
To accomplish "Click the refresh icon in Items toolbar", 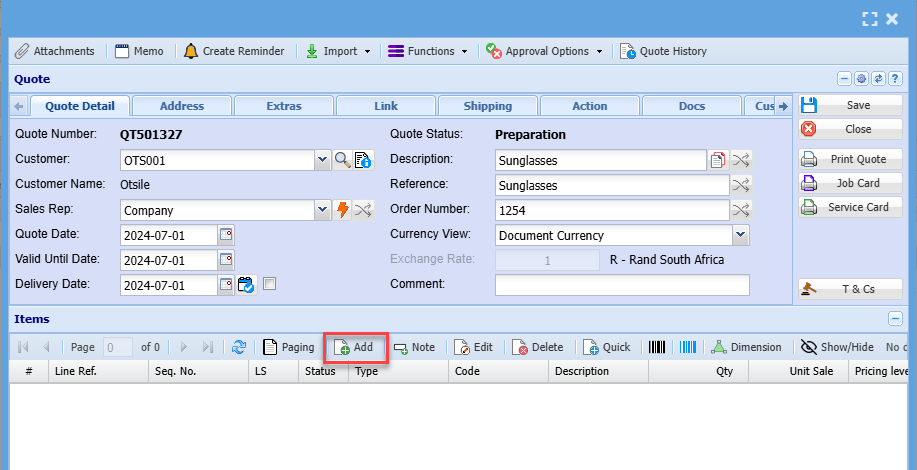I will pos(238,347).
